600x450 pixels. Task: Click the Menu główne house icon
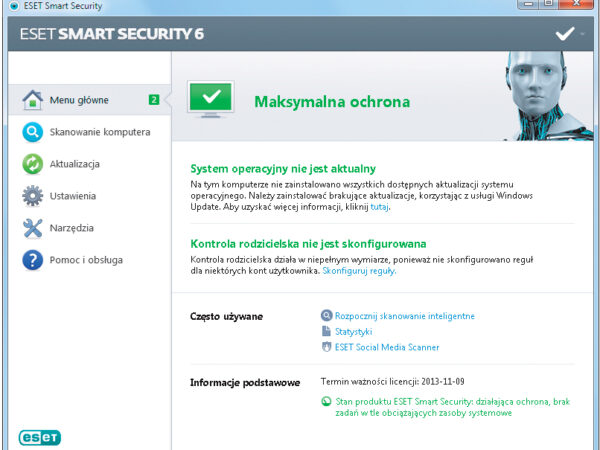coord(32,100)
